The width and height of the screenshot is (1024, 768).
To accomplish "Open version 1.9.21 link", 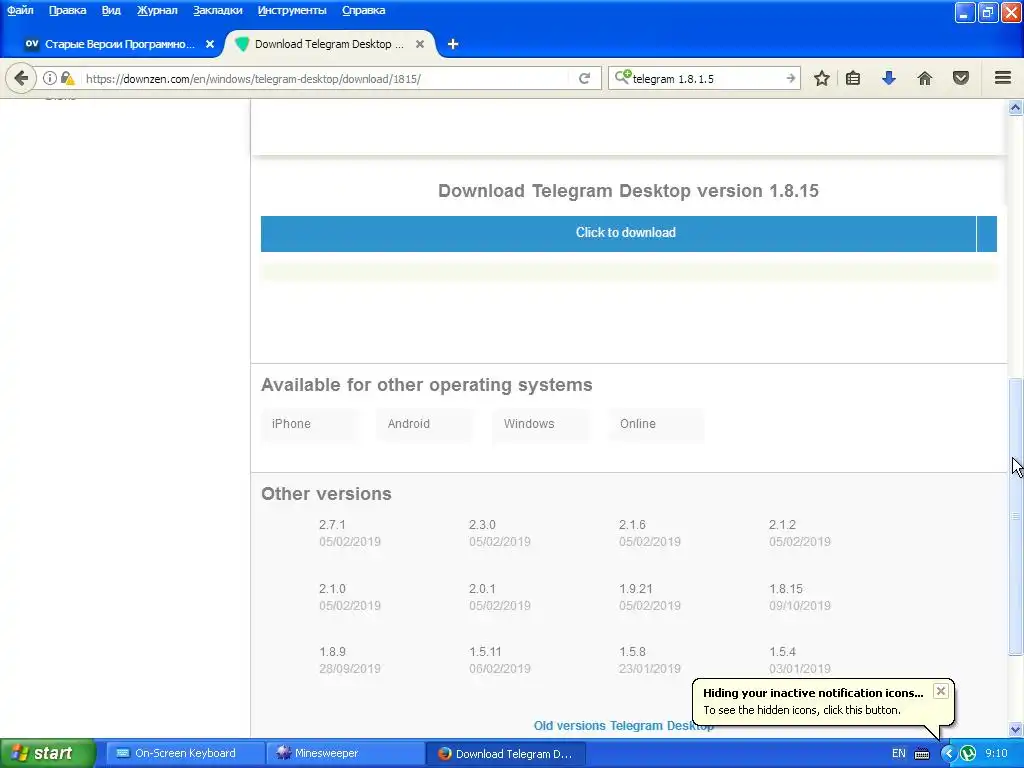I will click(x=635, y=588).
